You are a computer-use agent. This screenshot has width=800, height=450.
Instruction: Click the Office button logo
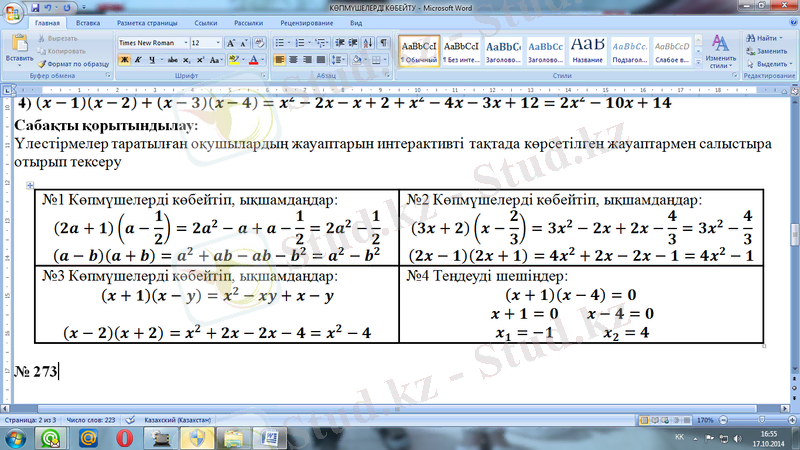click(12, 10)
